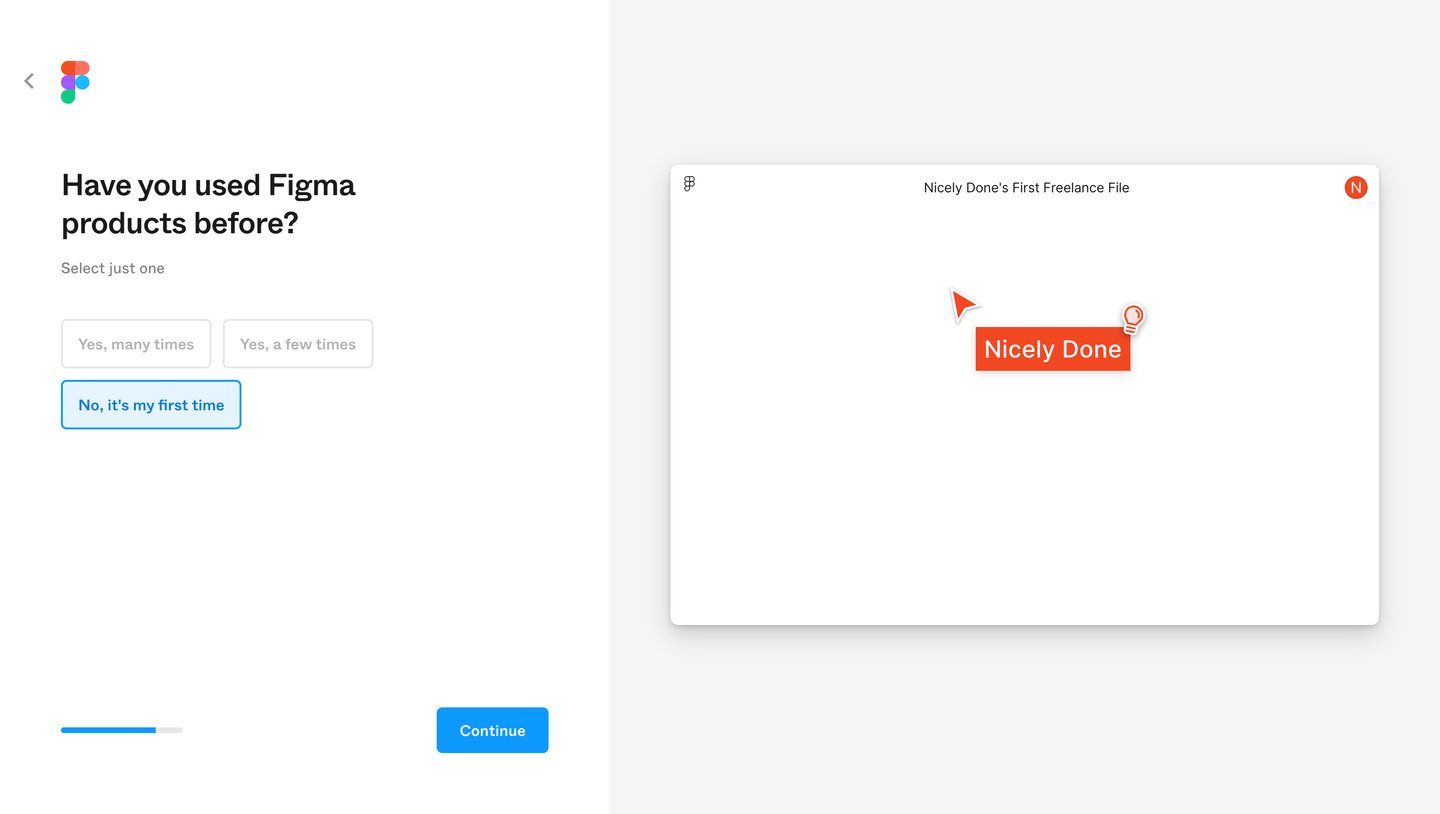Select the "Yes, many times" option
This screenshot has height=814, width=1440.
(135, 343)
